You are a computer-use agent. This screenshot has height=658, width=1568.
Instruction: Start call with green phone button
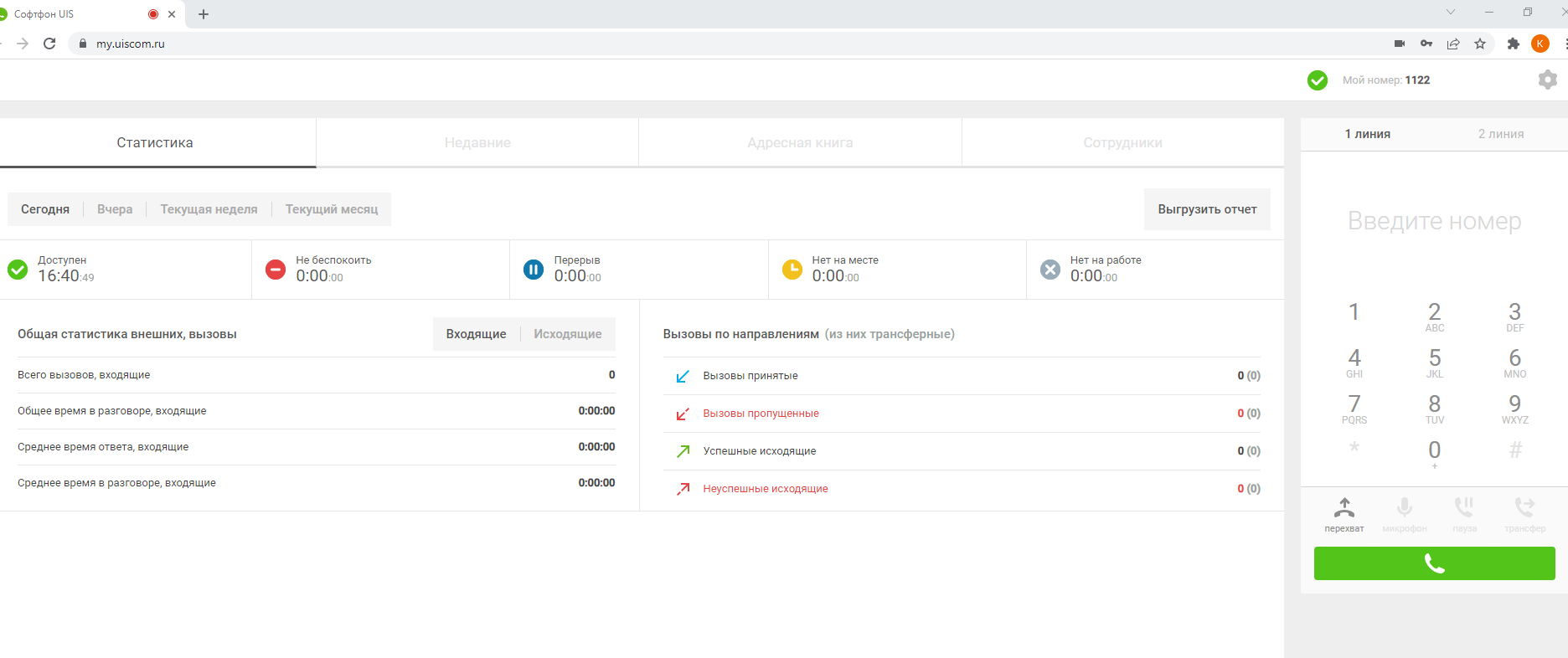click(x=1434, y=563)
